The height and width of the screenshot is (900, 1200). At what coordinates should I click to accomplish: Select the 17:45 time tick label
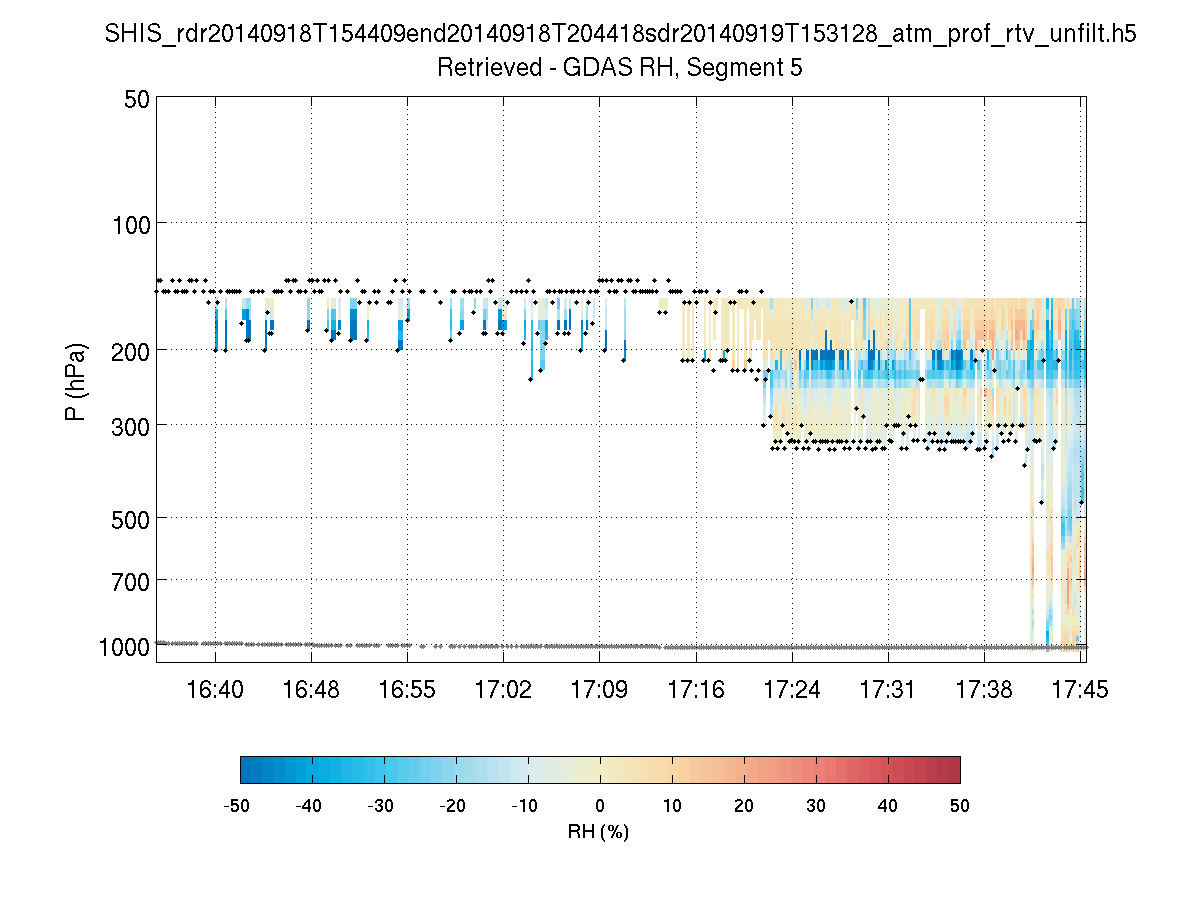pyautogui.click(x=1079, y=689)
